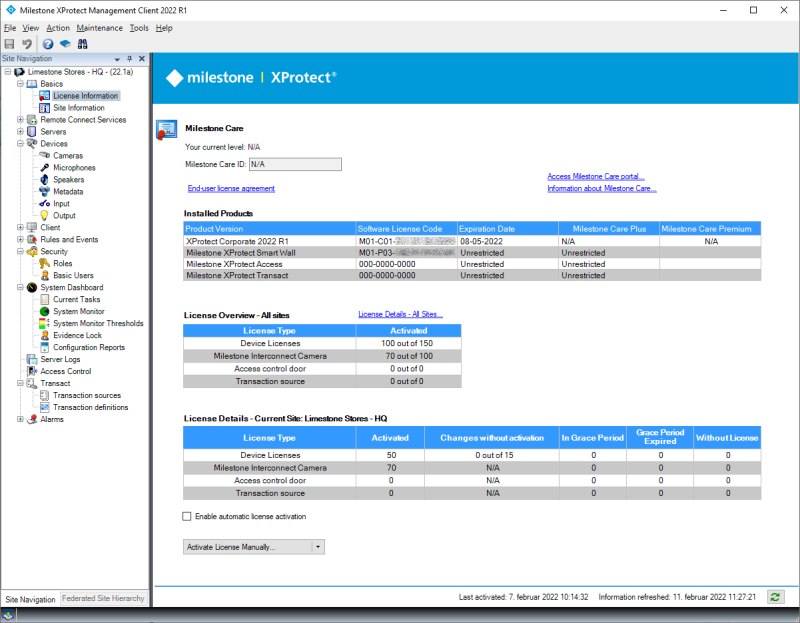The height and width of the screenshot is (623, 800).
Task: Click the Rules and Events icon
Action: click(32, 239)
